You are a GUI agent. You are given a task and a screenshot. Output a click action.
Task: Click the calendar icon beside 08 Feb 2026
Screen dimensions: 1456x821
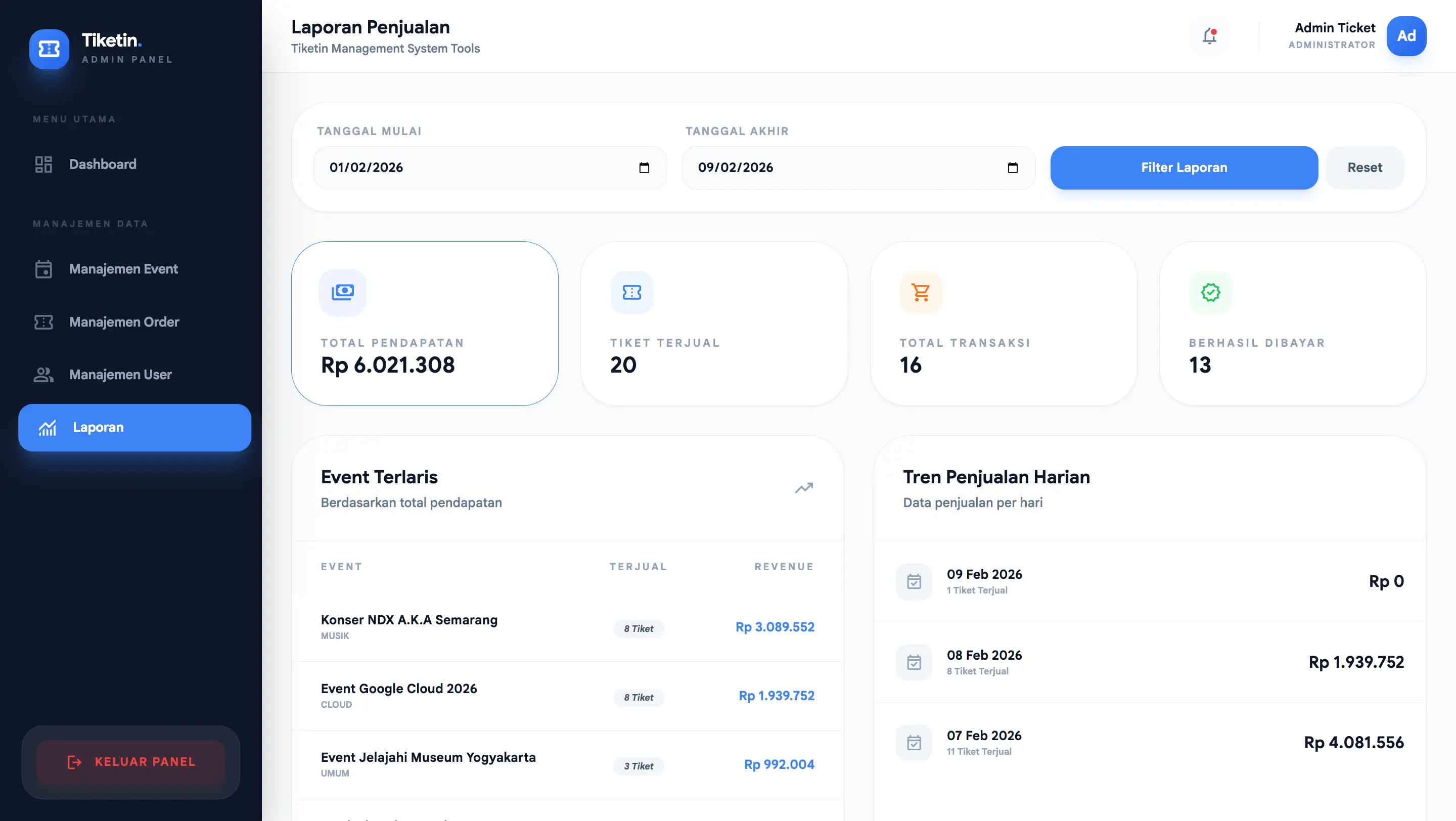pyautogui.click(x=914, y=662)
